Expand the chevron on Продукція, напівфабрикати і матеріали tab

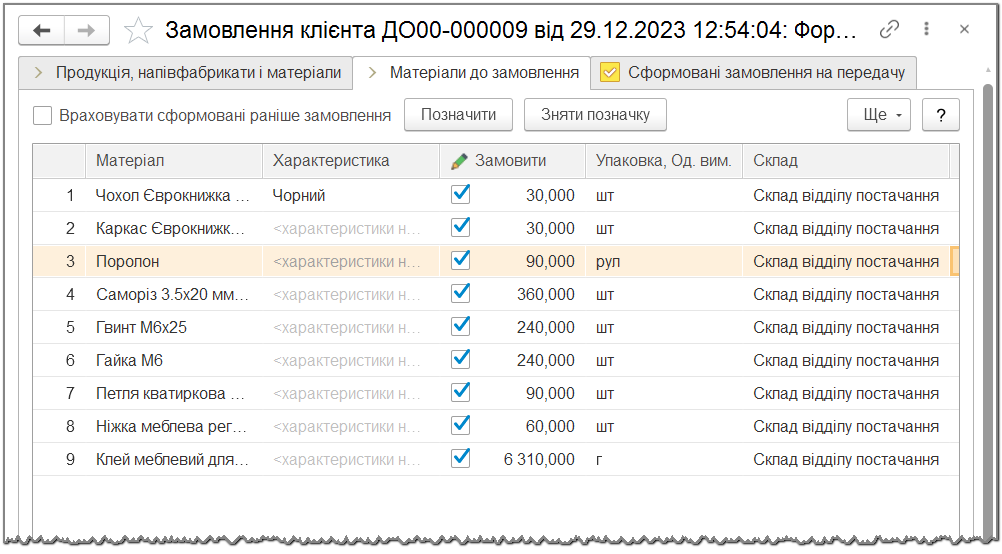coord(39,73)
